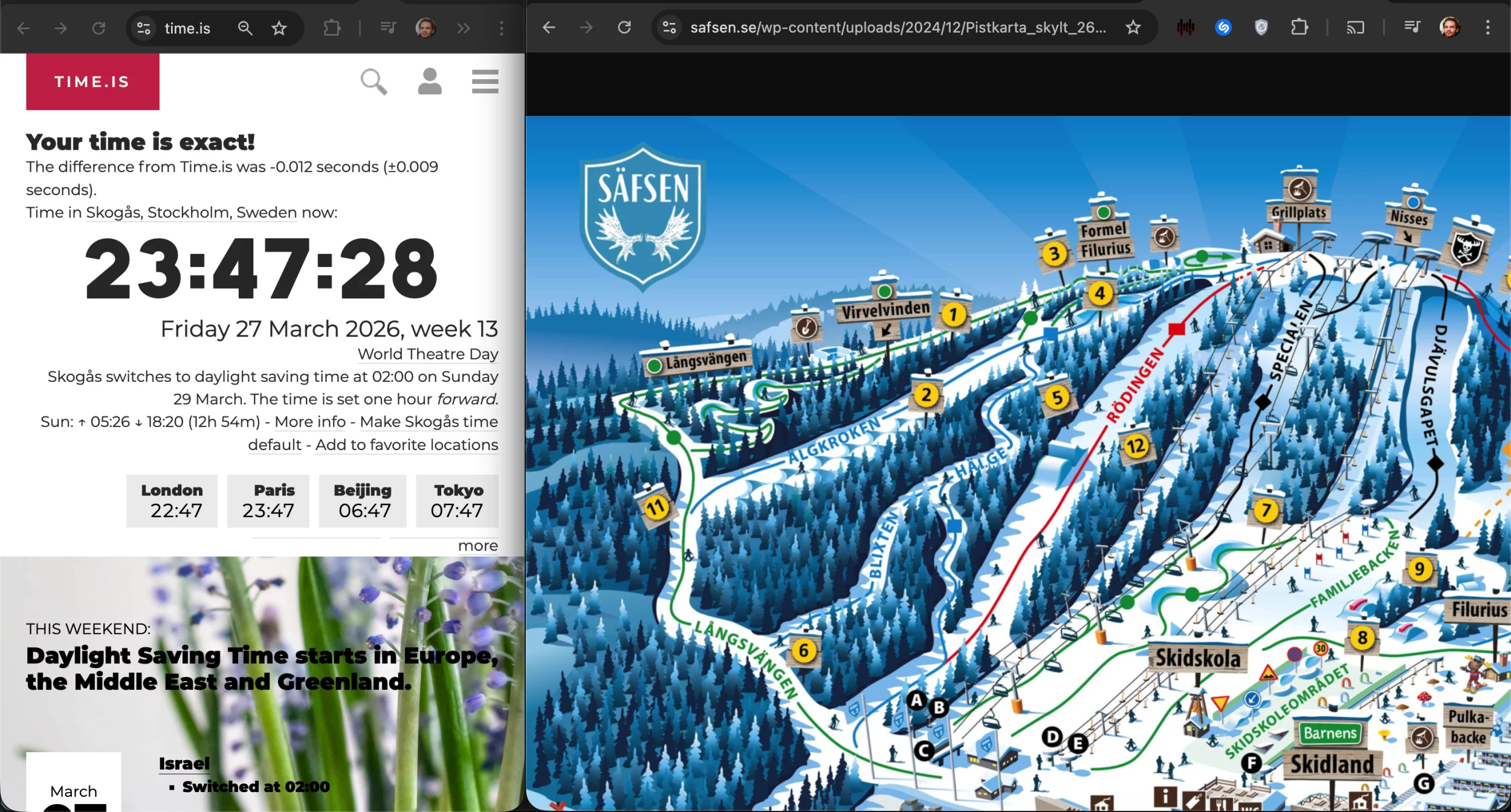Open the Chrome three-dot menu in time.is window

501,28
